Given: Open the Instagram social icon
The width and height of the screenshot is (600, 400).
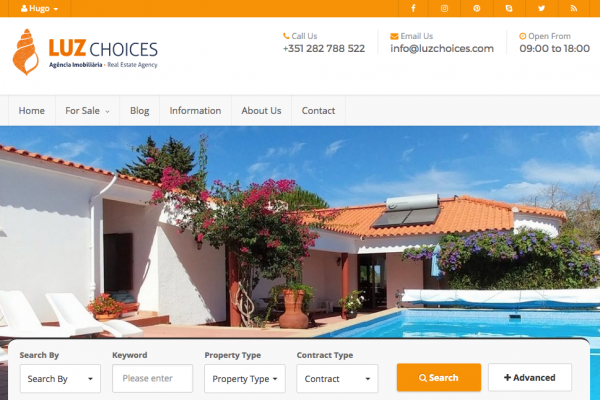Looking at the screenshot, I should 444,8.
